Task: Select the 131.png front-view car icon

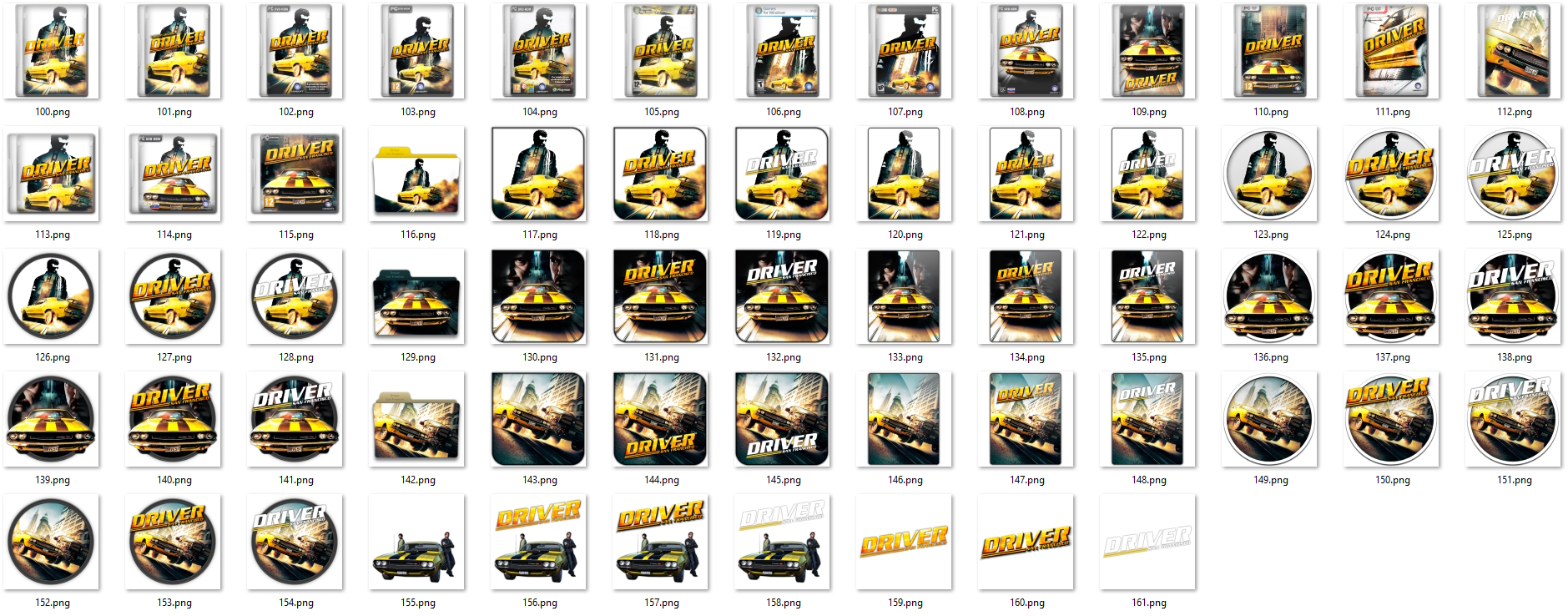Action: point(661,296)
